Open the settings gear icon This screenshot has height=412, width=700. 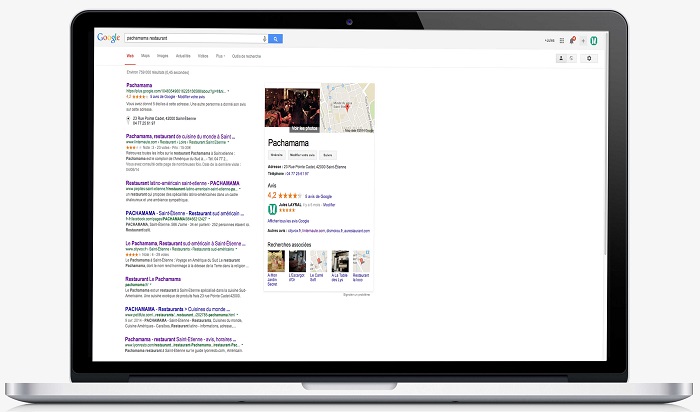(589, 58)
